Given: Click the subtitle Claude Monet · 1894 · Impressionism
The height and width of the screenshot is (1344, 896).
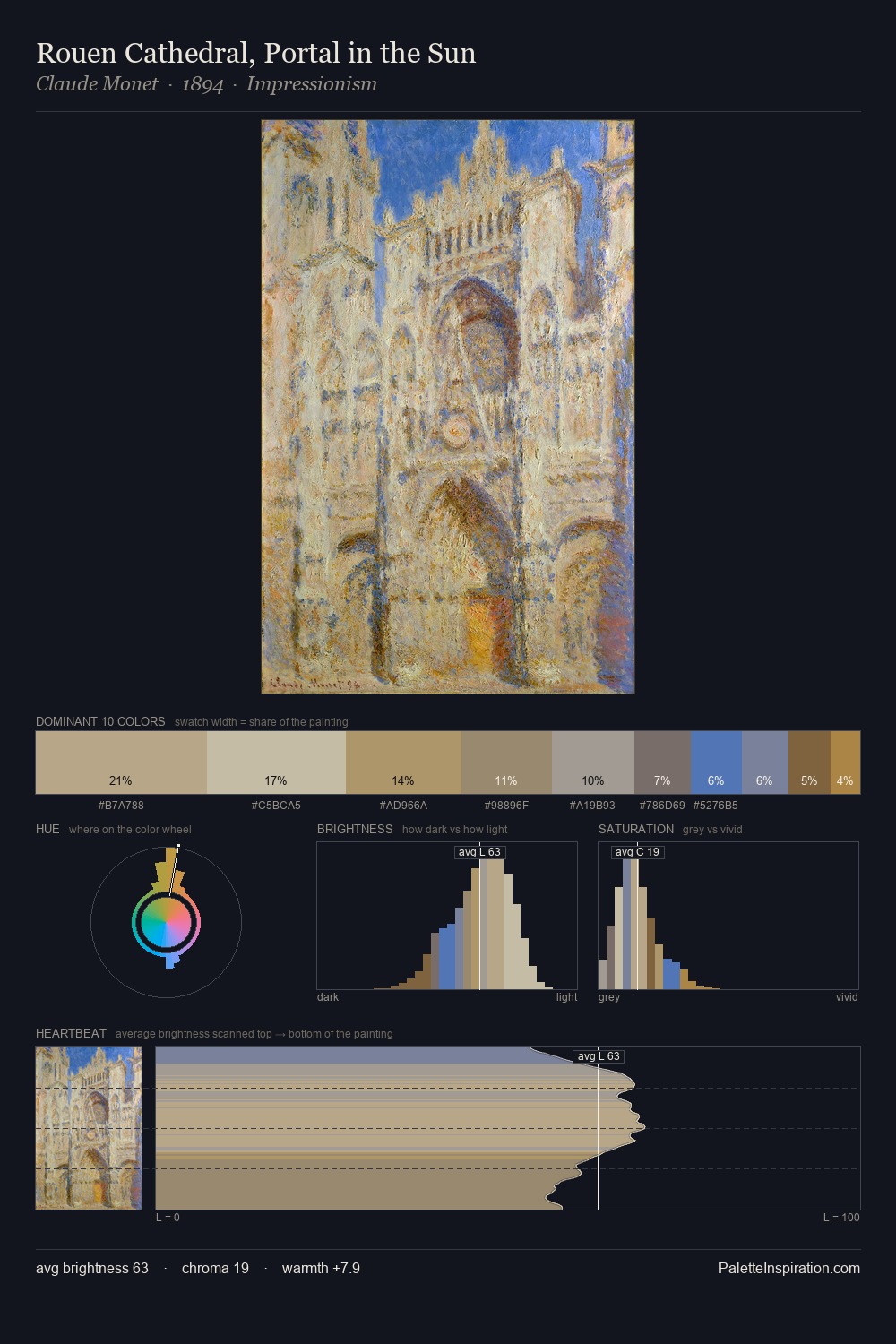Looking at the screenshot, I should [x=206, y=84].
